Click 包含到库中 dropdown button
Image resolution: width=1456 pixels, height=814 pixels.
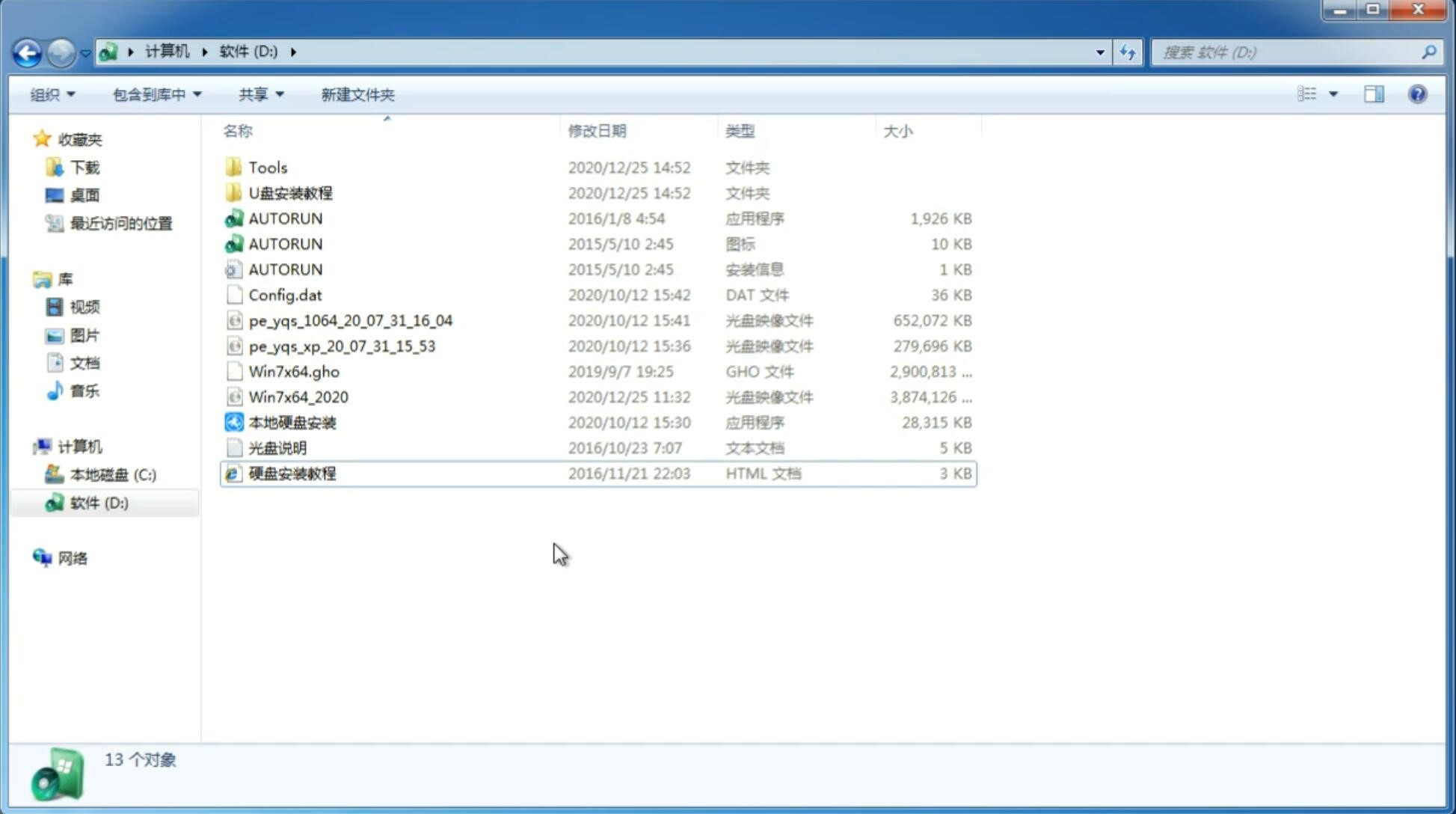point(156,94)
